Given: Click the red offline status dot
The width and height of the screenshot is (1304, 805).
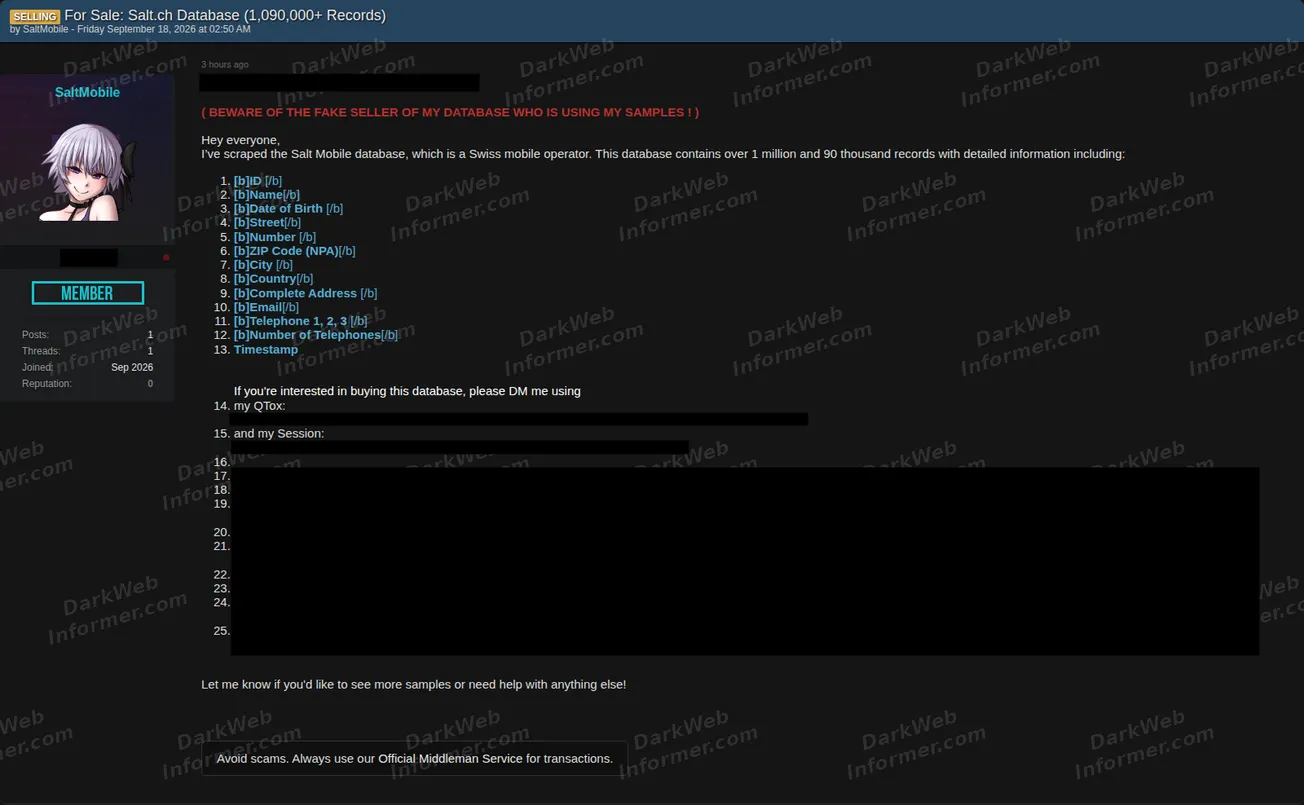Looking at the screenshot, I should (166, 258).
